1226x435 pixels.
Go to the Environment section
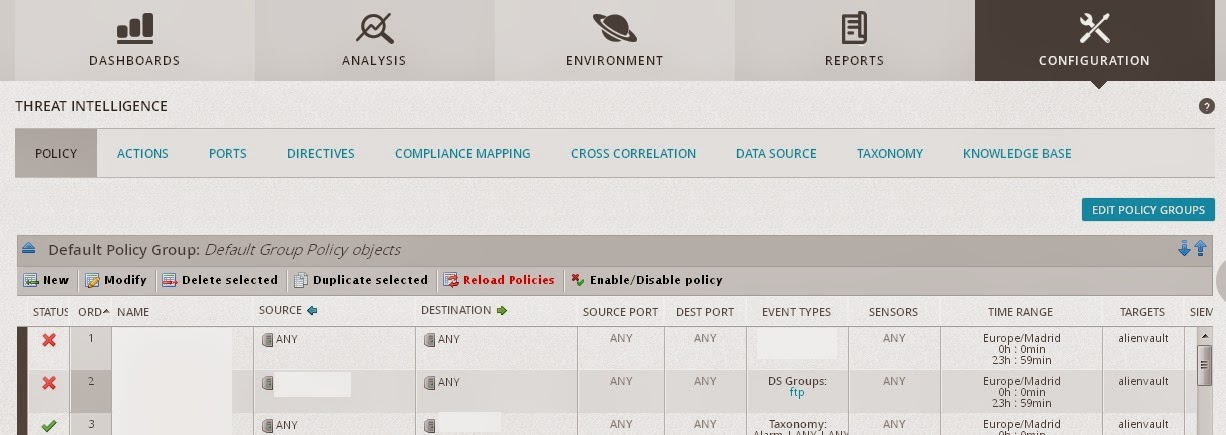click(614, 41)
